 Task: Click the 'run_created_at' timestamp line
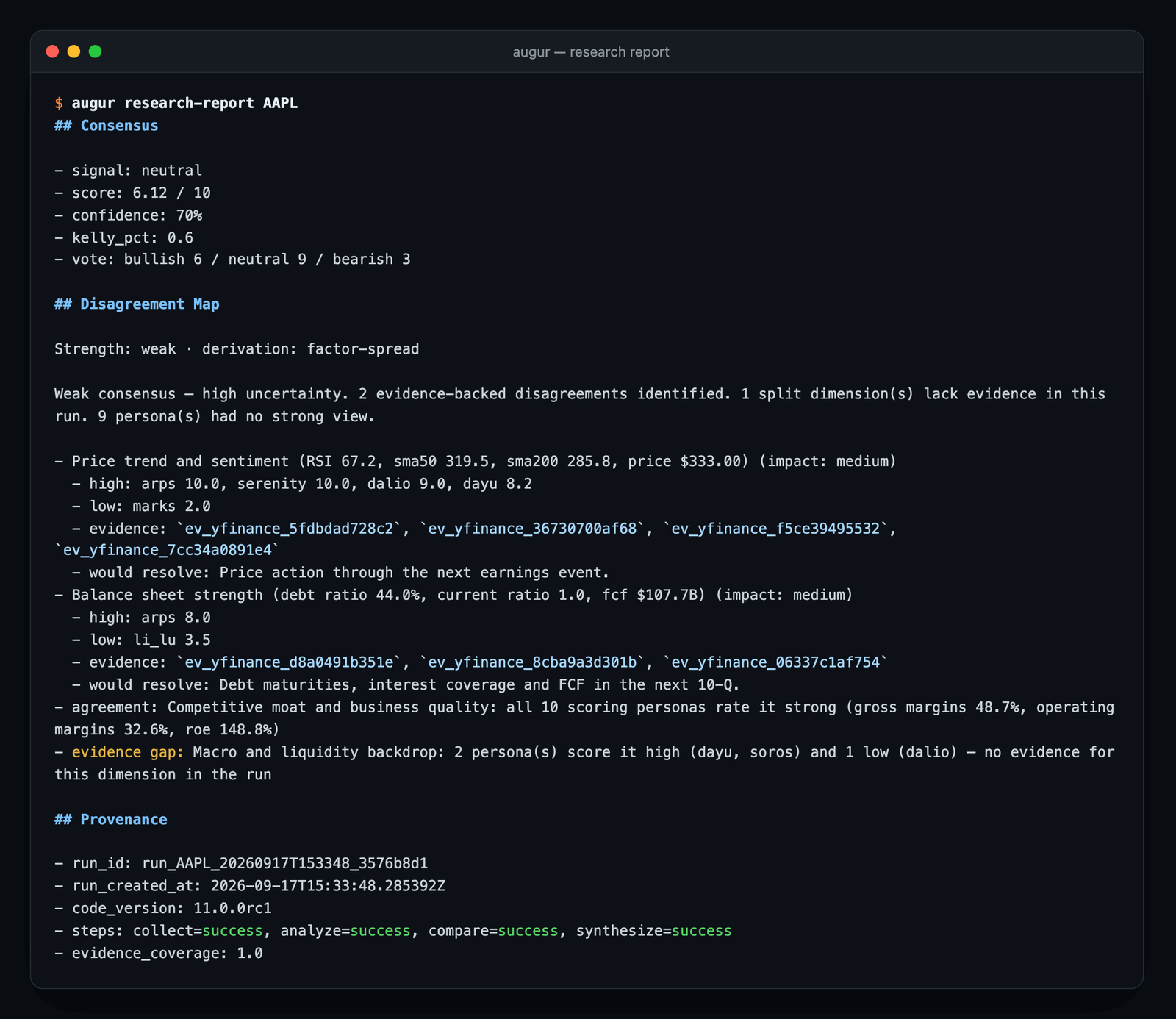[x=250, y=886]
